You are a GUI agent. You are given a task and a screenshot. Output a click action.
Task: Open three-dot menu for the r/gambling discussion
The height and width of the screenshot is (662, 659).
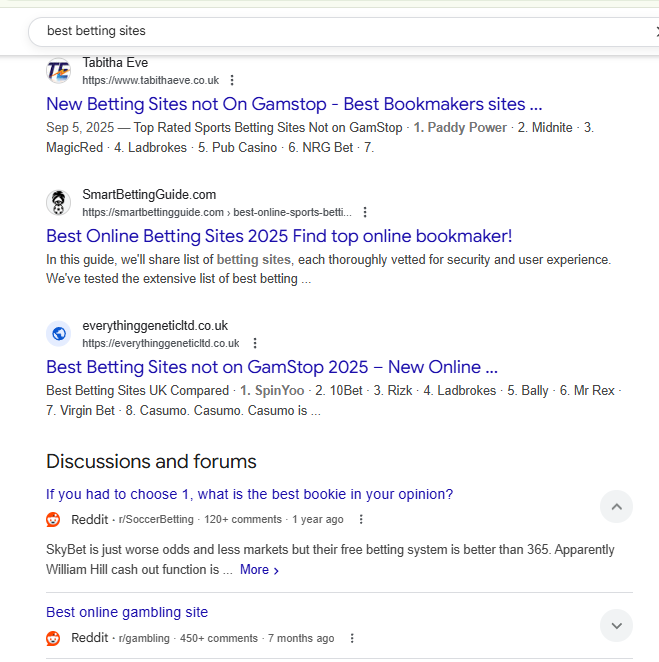pyautogui.click(x=352, y=638)
